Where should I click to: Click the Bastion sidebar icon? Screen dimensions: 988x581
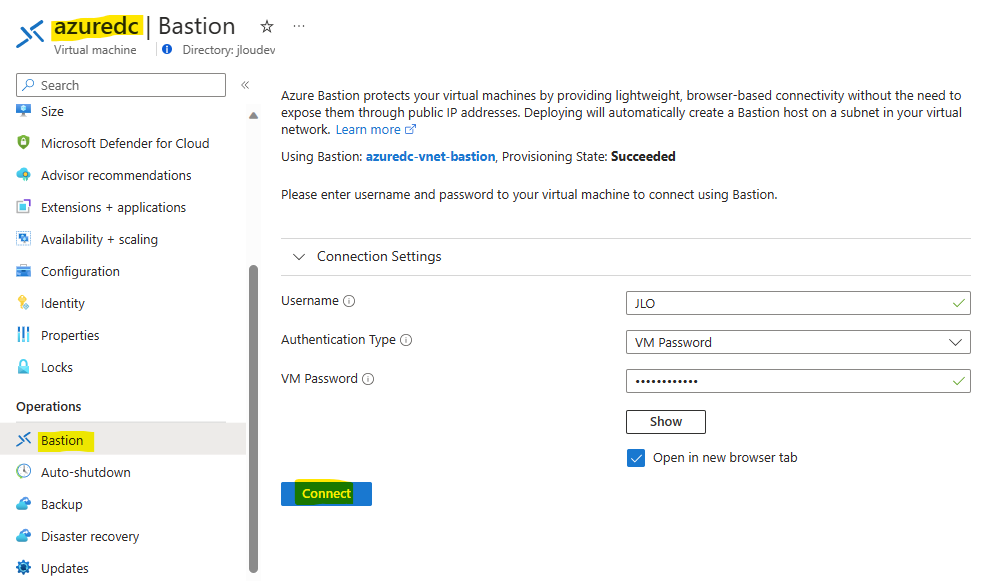[23, 440]
